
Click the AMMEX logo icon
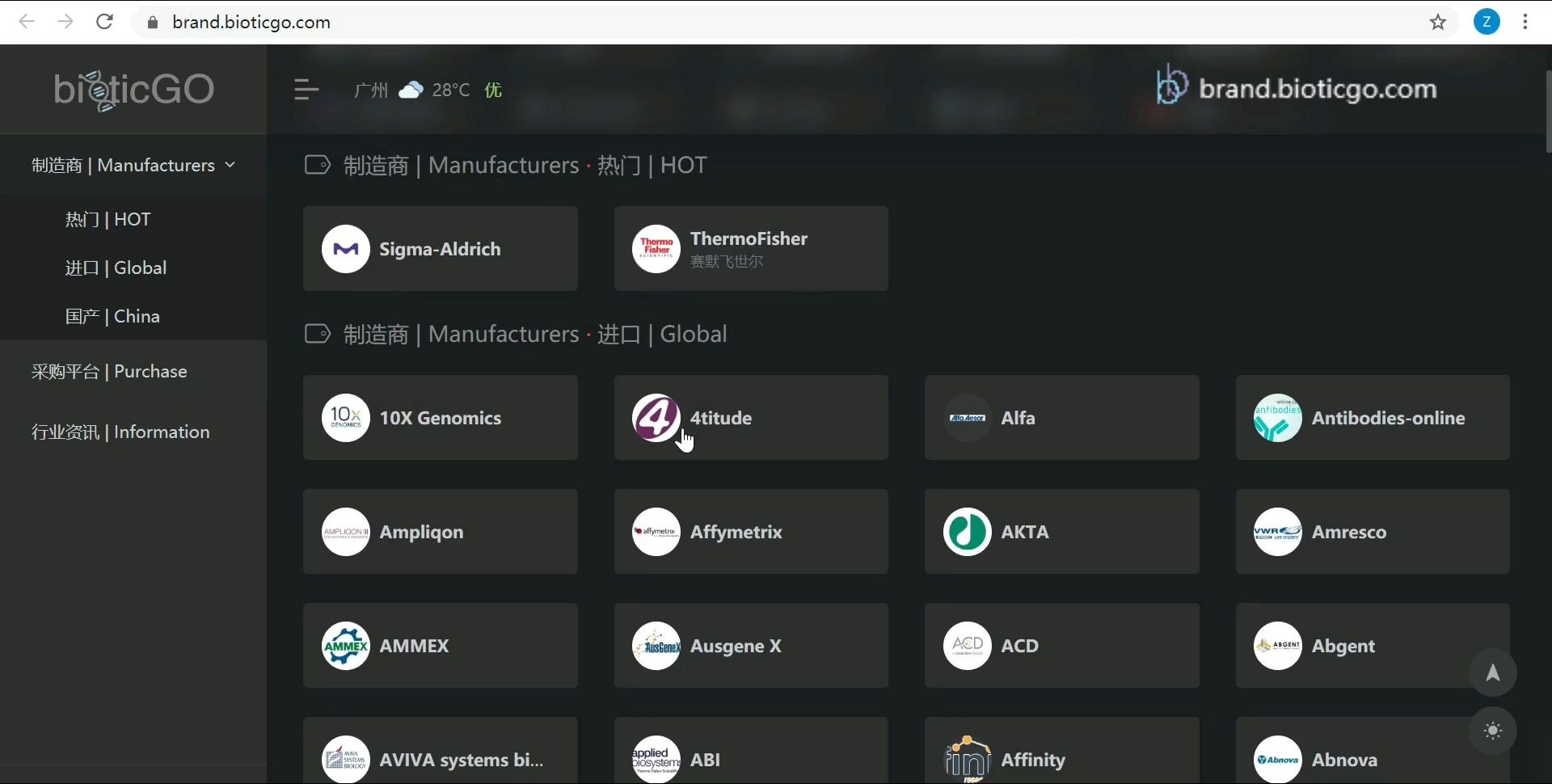coord(346,646)
